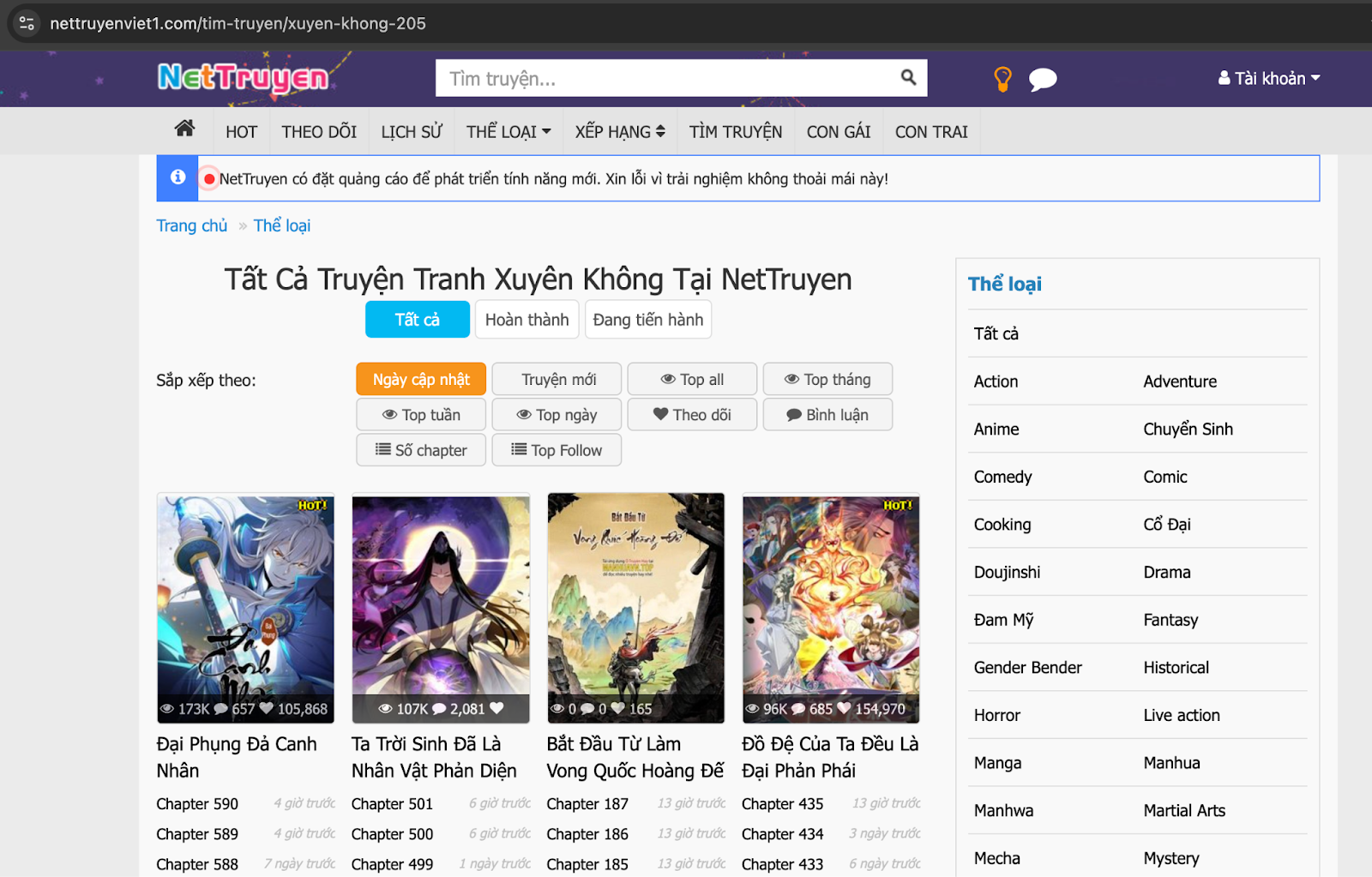Click the home icon in navigation bar
The width and height of the screenshot is (1372, 877).
tap(184, 129)
